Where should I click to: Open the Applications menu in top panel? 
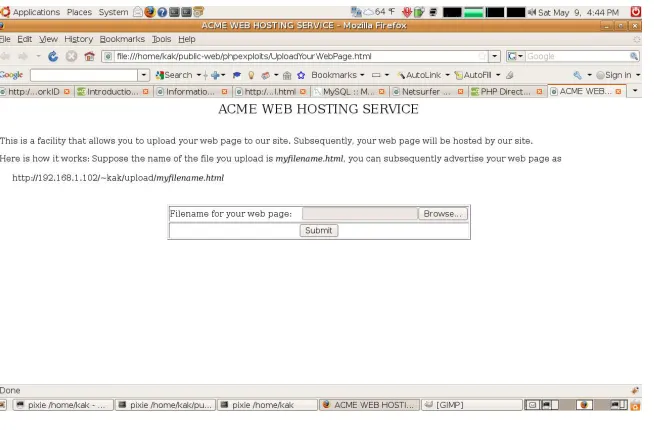(36, 12)
